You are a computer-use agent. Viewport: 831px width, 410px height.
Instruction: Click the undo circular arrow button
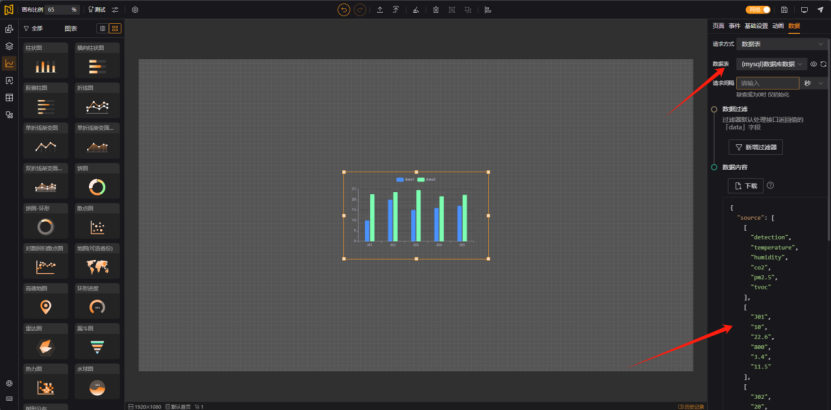pos(344,10)
